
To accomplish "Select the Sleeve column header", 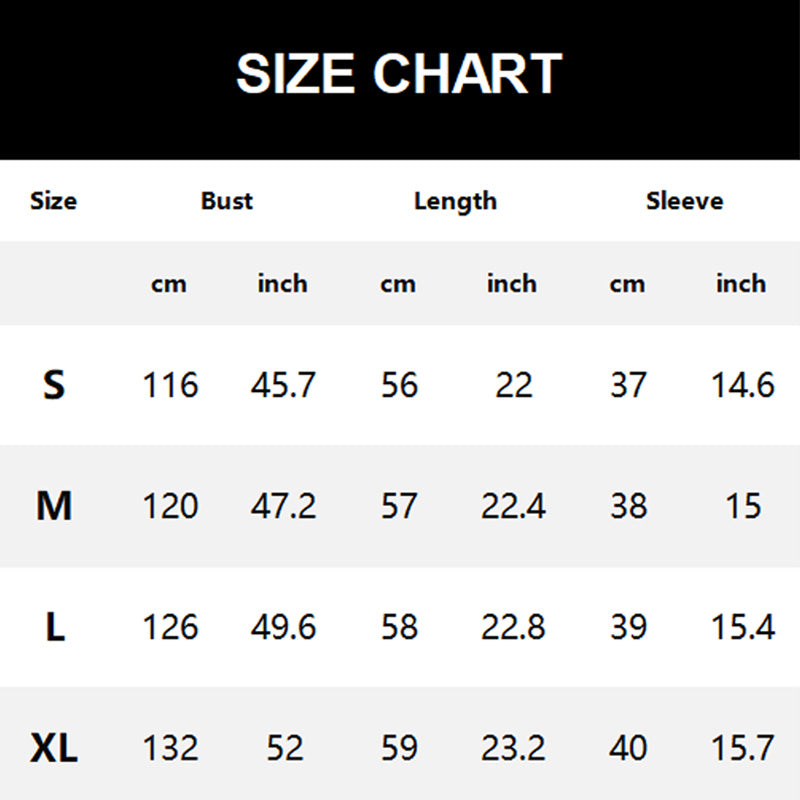I will 684,201.
